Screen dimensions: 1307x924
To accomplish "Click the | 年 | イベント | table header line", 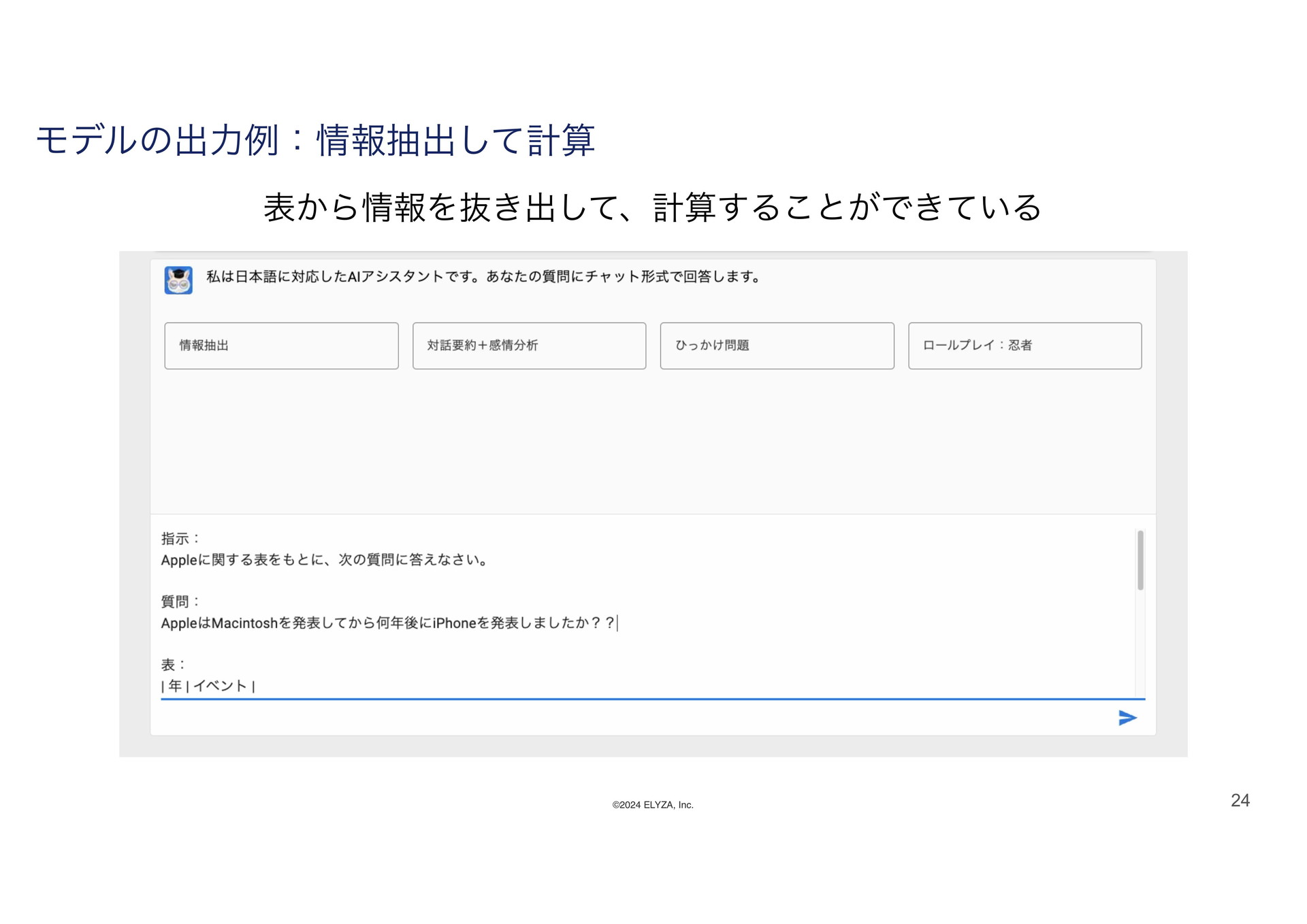I will (208, 686).
